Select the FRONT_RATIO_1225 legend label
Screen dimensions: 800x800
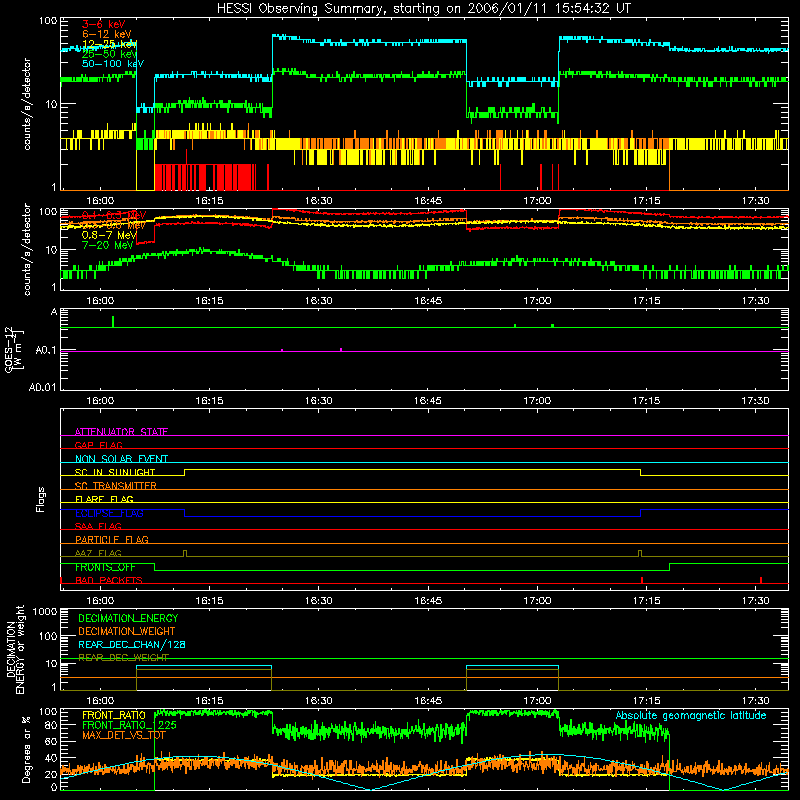pos(129,725)
